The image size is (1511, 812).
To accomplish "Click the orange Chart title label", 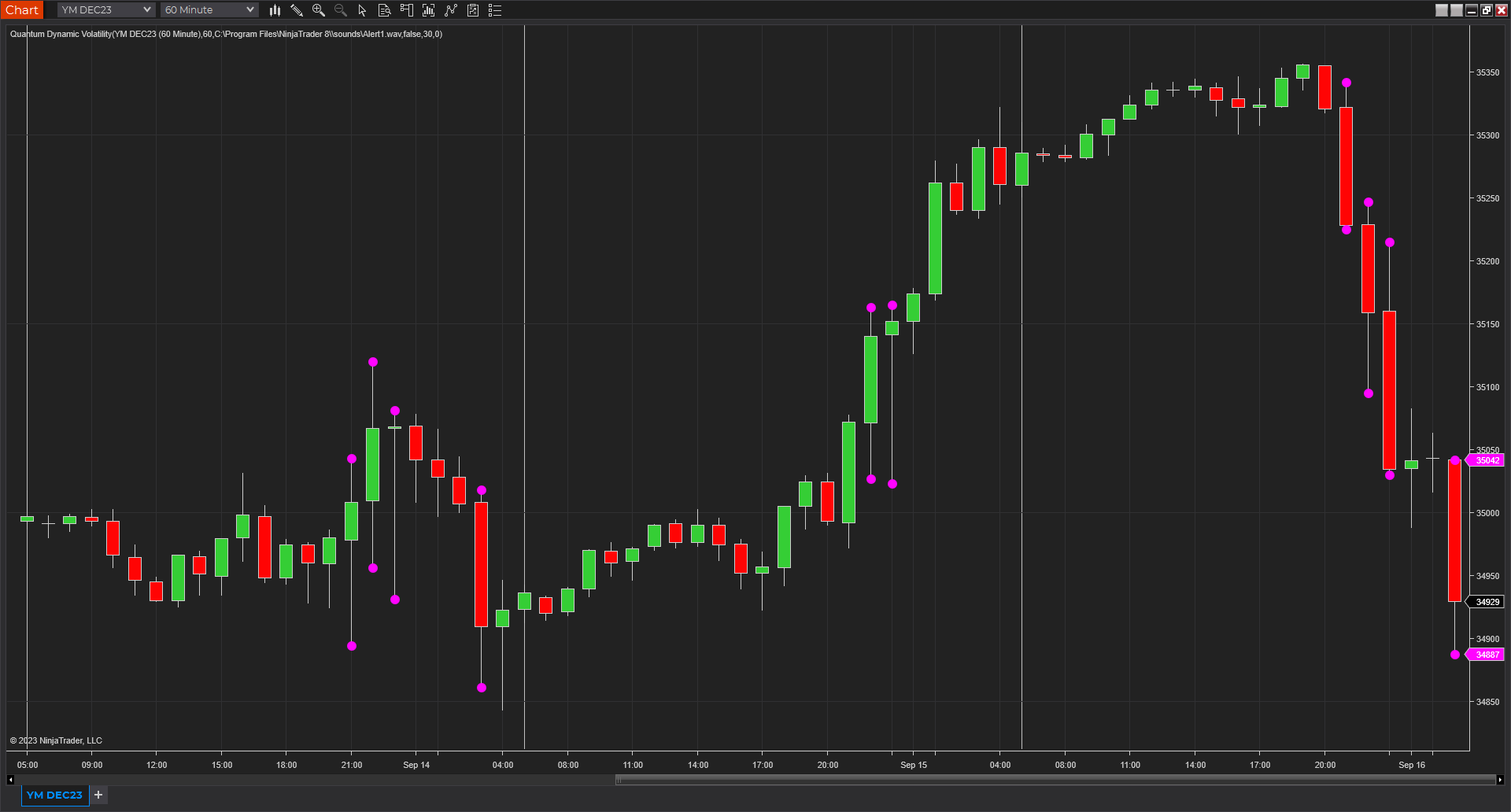I will pos(22,10).
